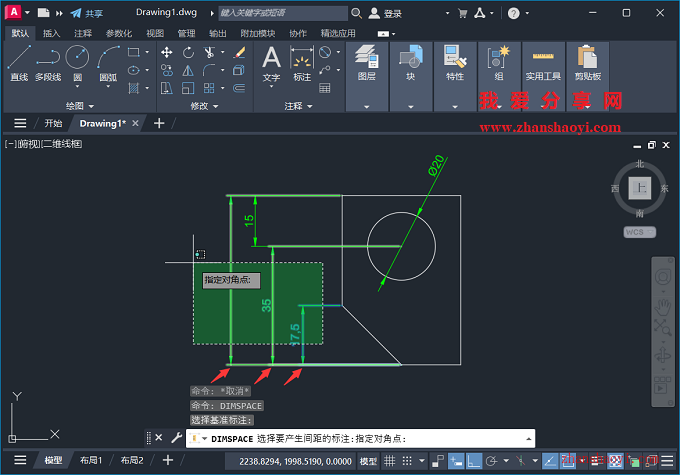Click the Leader annotation tool
The height and width of the screenshot is (475, 680).
(325, 70)
